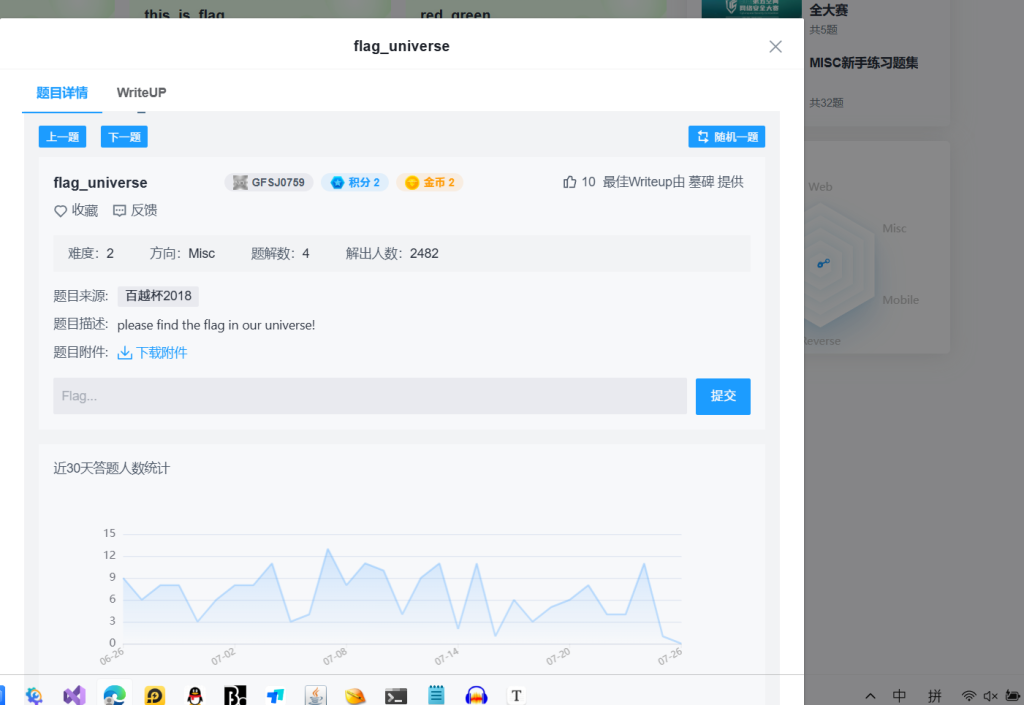The height and width of the screenshot is (705, 1024).
Task: Expand the system tray hidden icons chevron
Action: tap(870, 696)
